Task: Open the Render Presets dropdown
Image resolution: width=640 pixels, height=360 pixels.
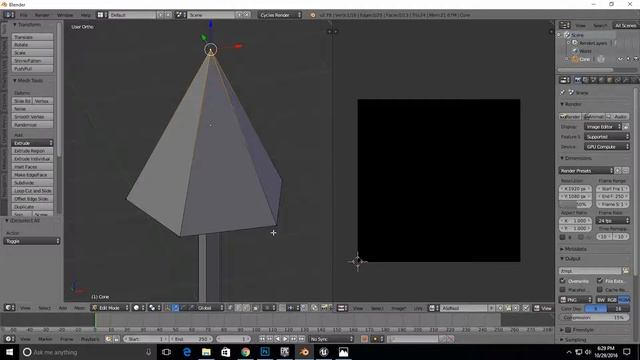Action: coord(586,171)
